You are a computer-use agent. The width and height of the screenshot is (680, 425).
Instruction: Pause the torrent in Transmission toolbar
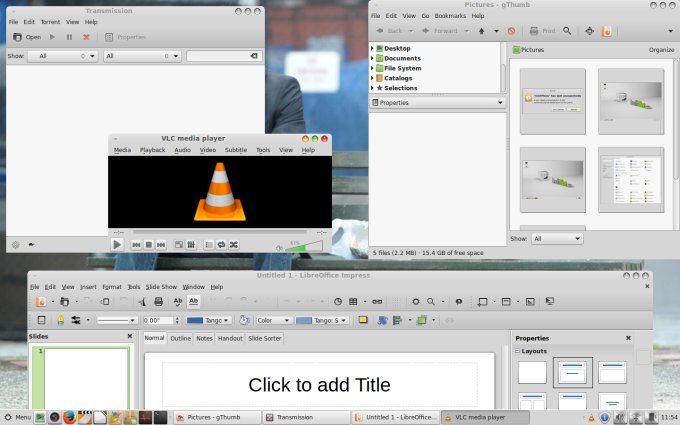point(69,37)
